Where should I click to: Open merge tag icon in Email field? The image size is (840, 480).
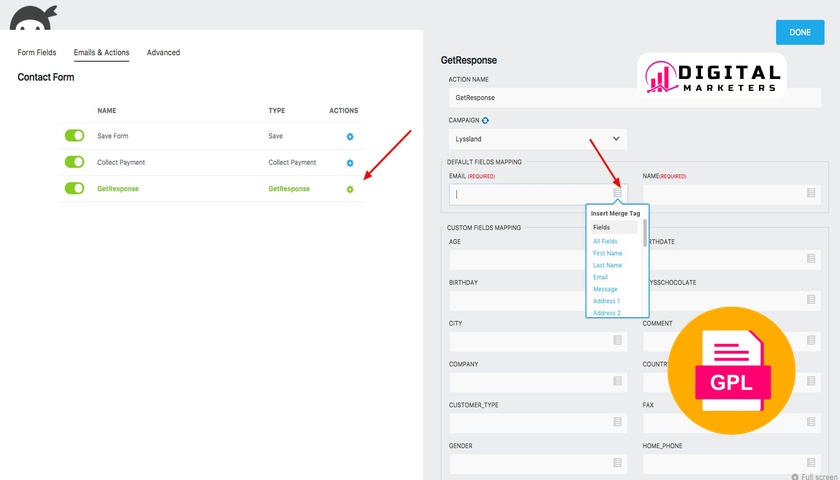pyautogui.click(x=618, y=192)
